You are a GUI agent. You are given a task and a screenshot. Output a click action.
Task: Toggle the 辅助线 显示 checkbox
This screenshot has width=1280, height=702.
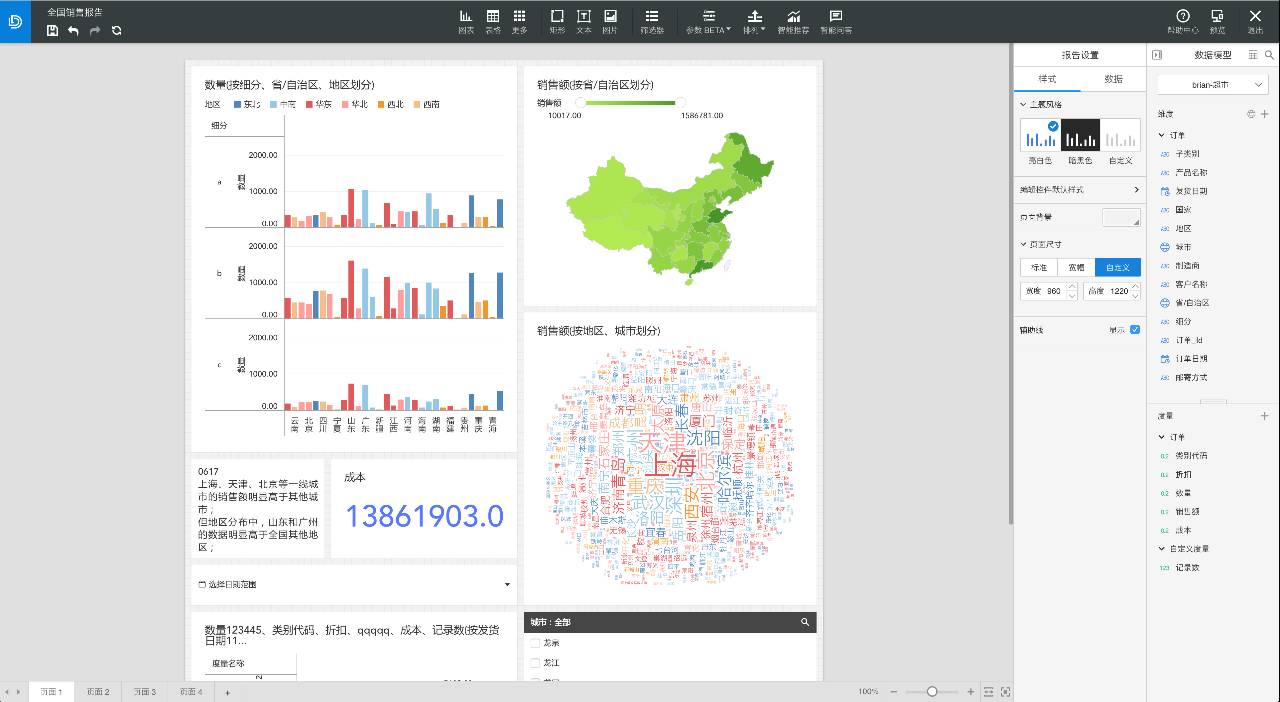click(1135, 329)
